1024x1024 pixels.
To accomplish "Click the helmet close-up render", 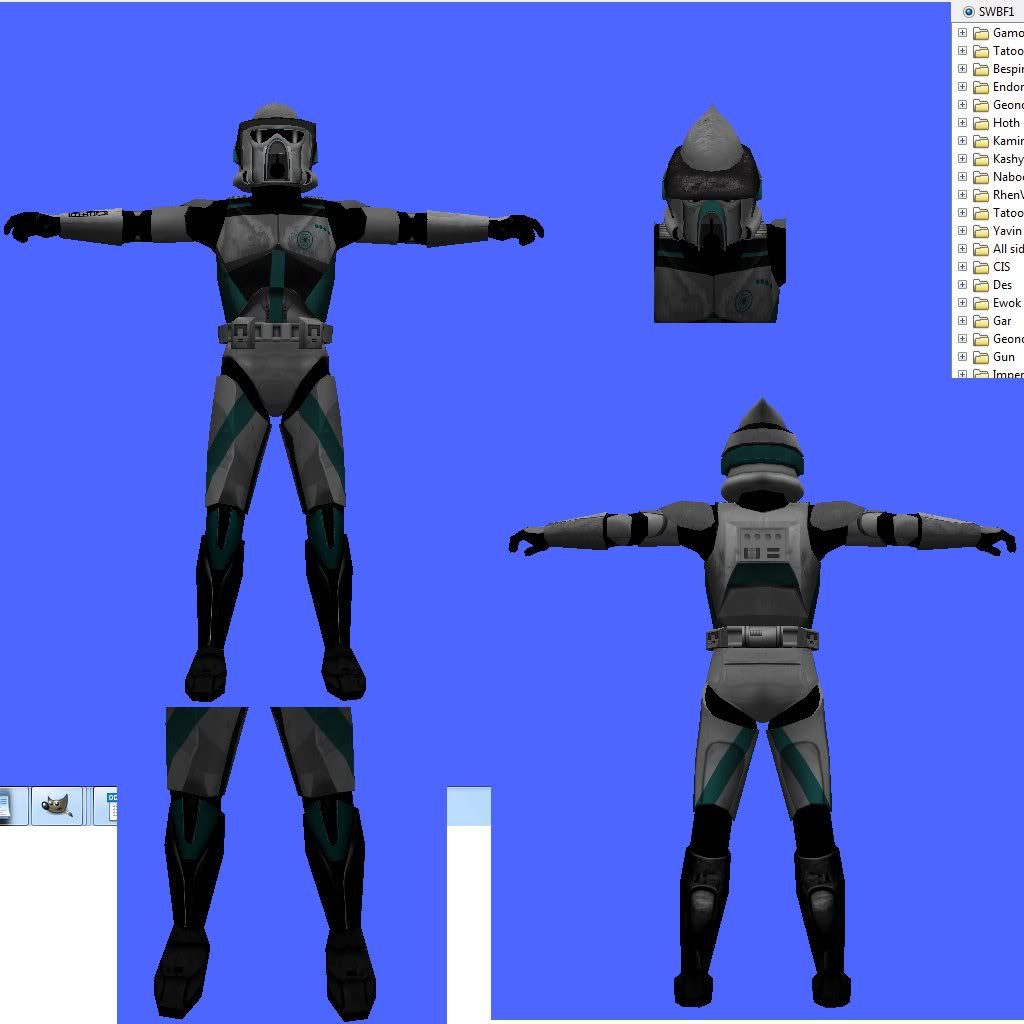I will 720,214.
